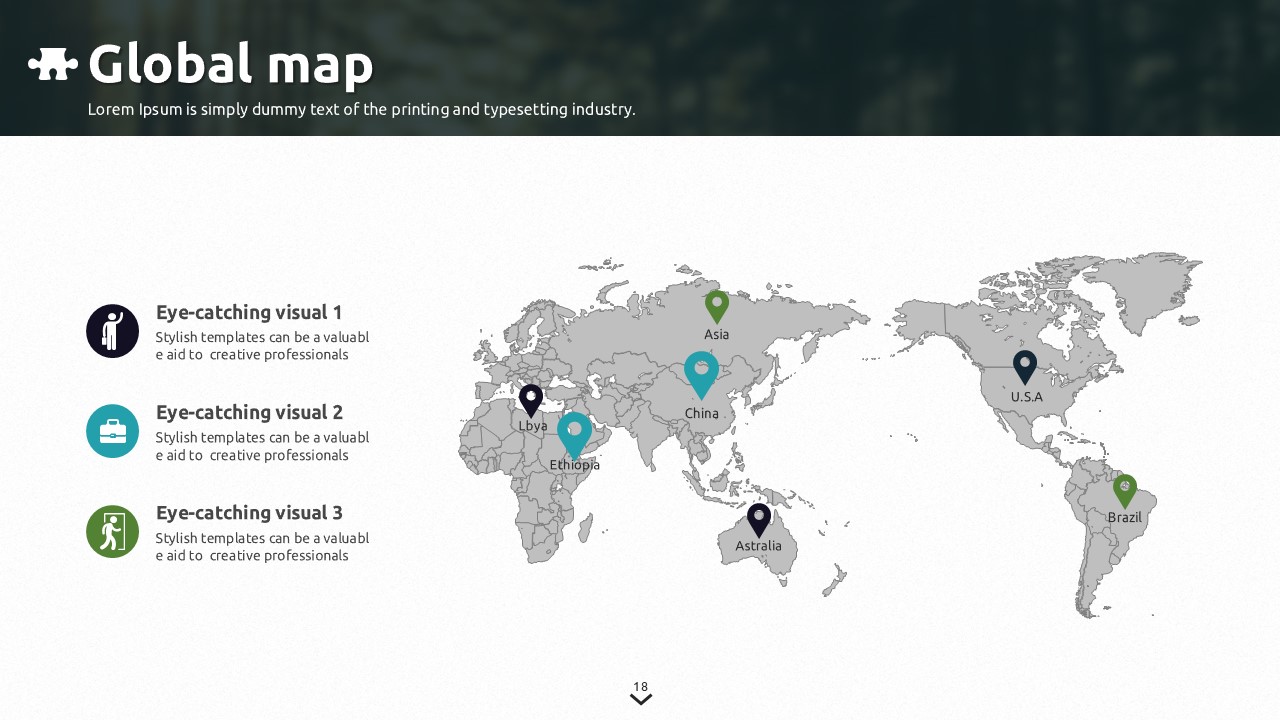Click the description text under visual 1

pos(262,346)
